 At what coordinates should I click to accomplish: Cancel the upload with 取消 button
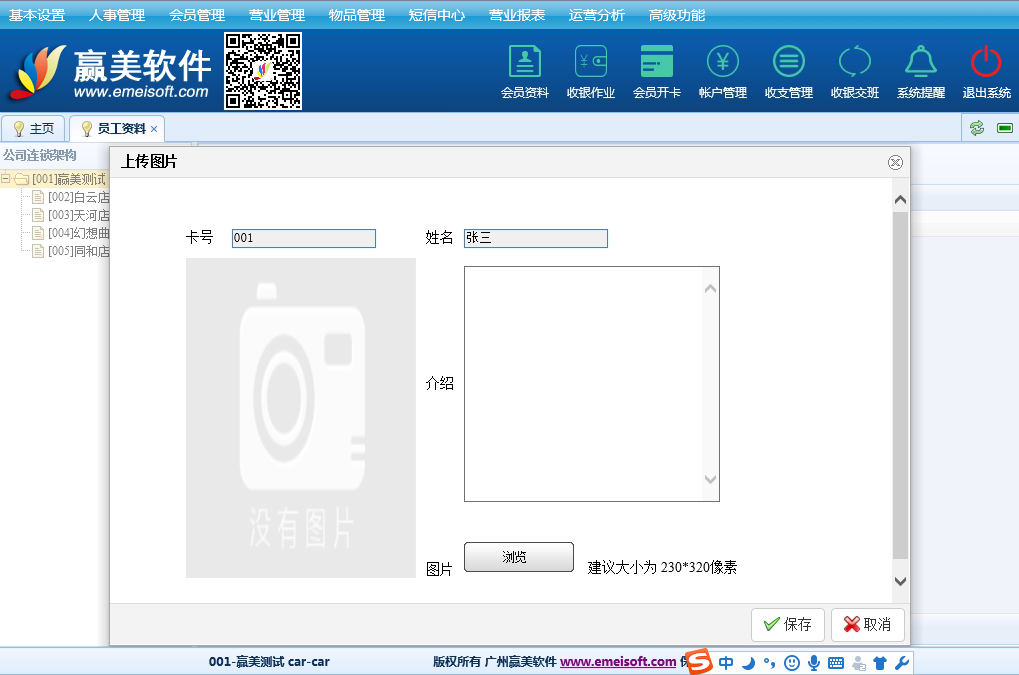point(867,624)
